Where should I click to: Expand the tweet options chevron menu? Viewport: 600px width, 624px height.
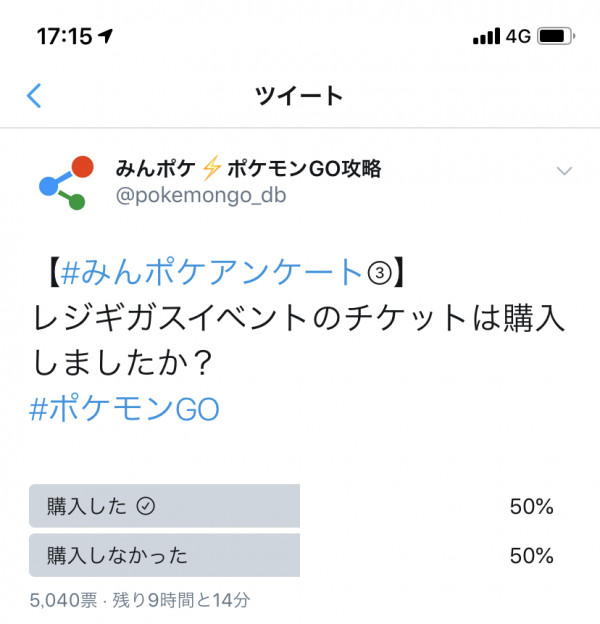click(x=564, y=171)
